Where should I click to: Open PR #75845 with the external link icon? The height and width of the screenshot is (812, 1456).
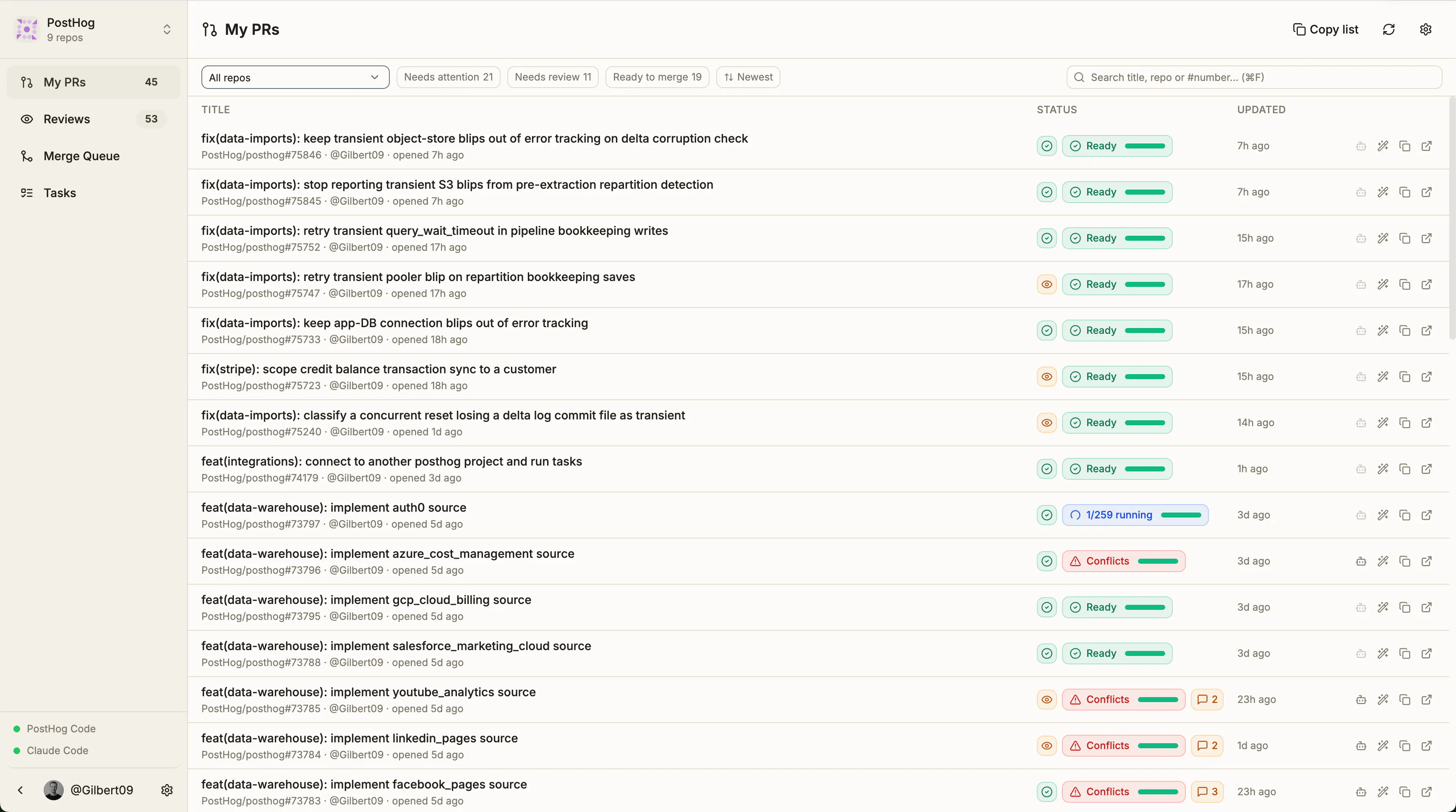click(x=1427, y=192)
